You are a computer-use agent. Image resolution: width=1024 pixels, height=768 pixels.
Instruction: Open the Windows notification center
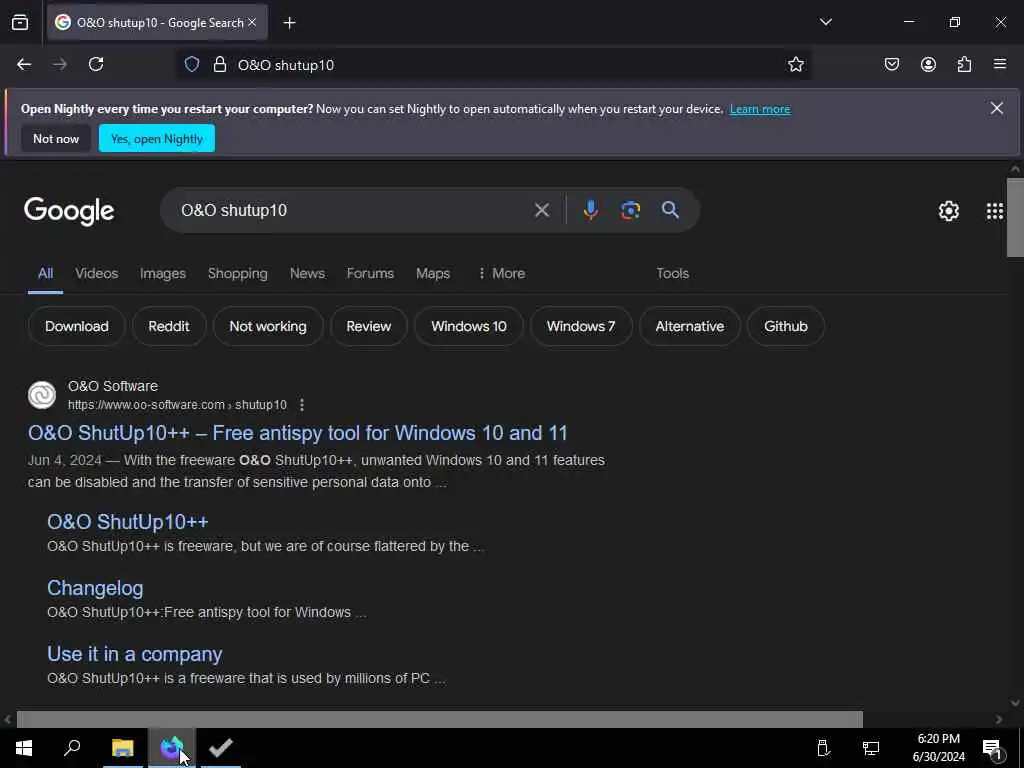(992, 748)
